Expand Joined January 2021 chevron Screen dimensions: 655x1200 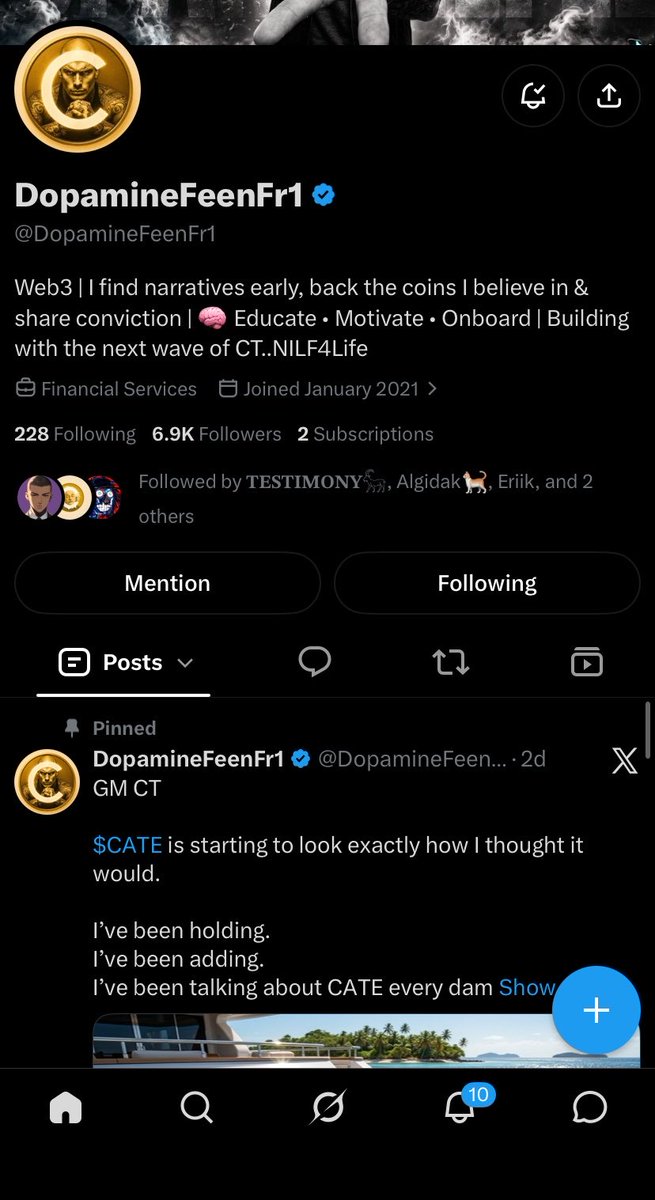tap(432, 389)
